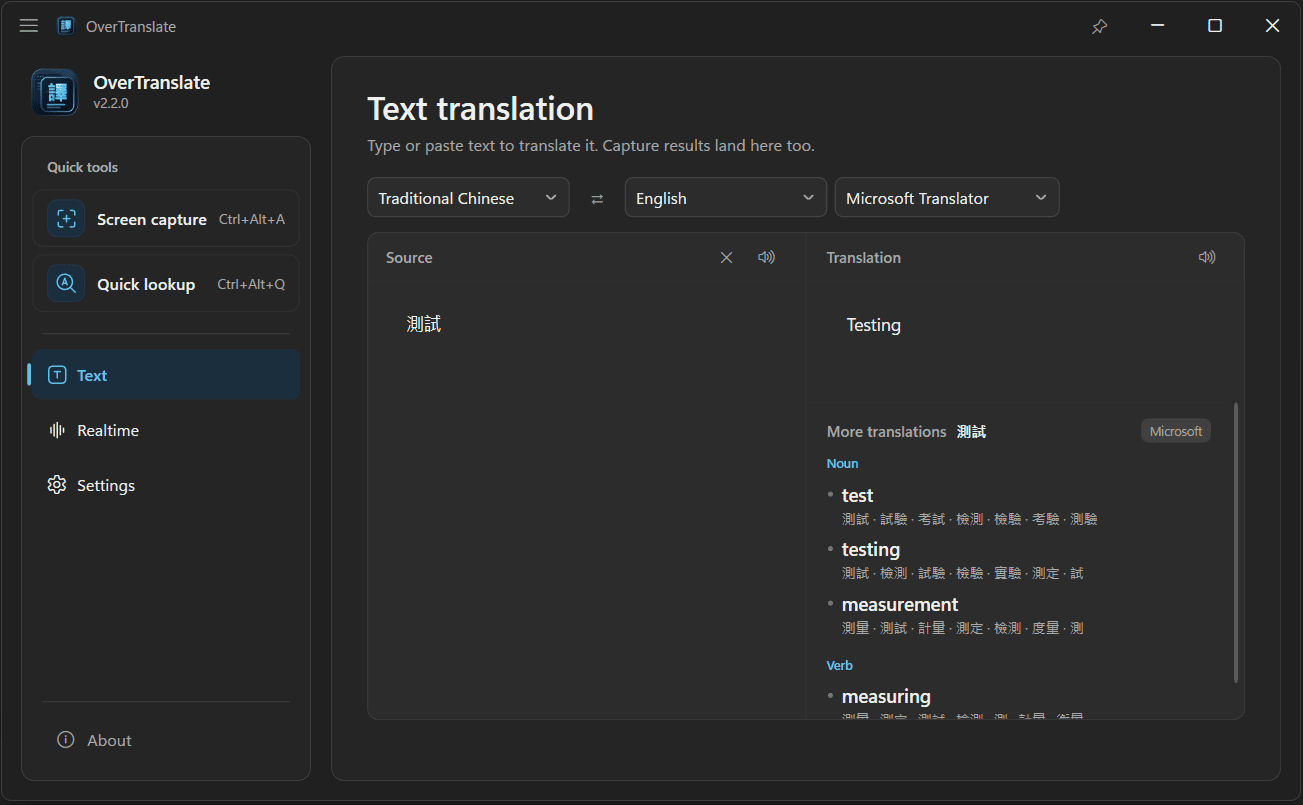This screenshot has height=805, width=1303.
Task: Play source text audio speaker icon
Action: click(x=766, y=257)
